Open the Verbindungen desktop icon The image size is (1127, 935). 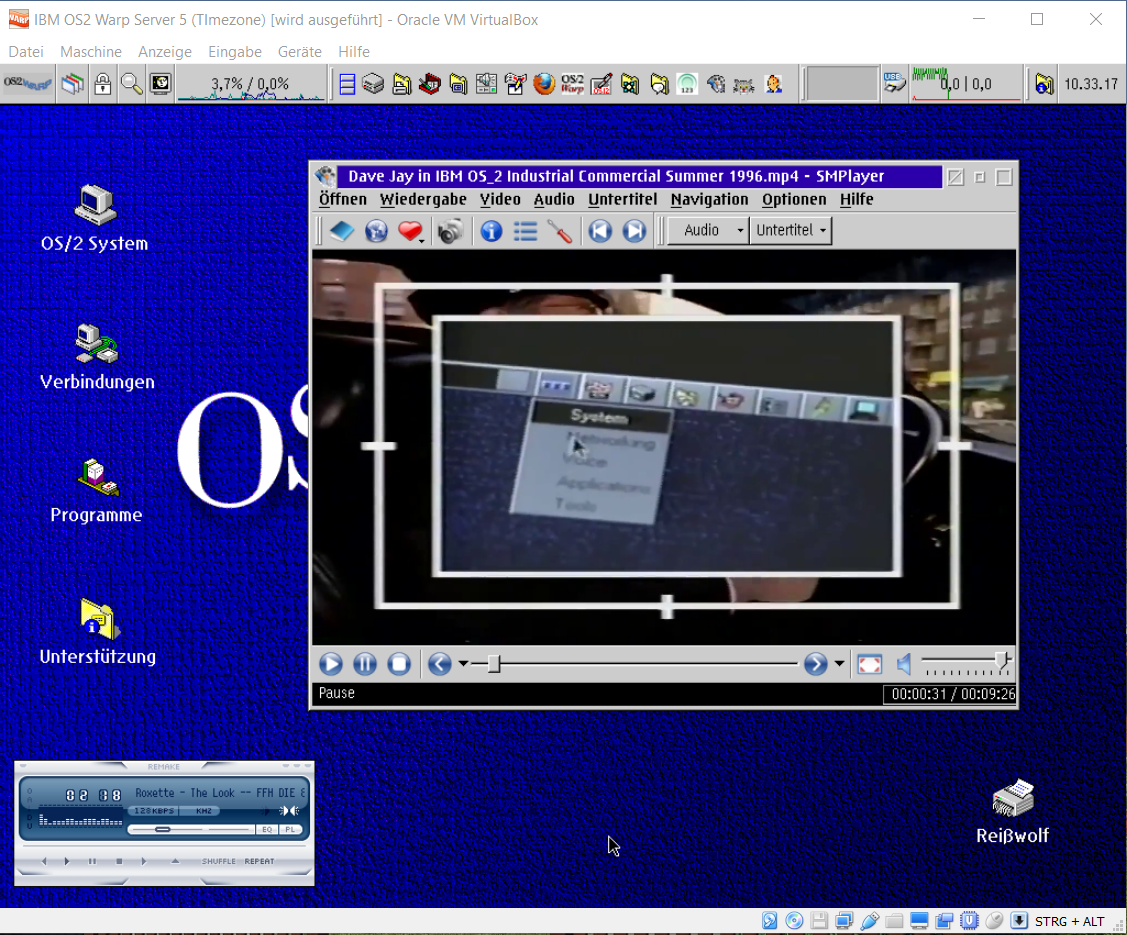click(x=97, y=344)
